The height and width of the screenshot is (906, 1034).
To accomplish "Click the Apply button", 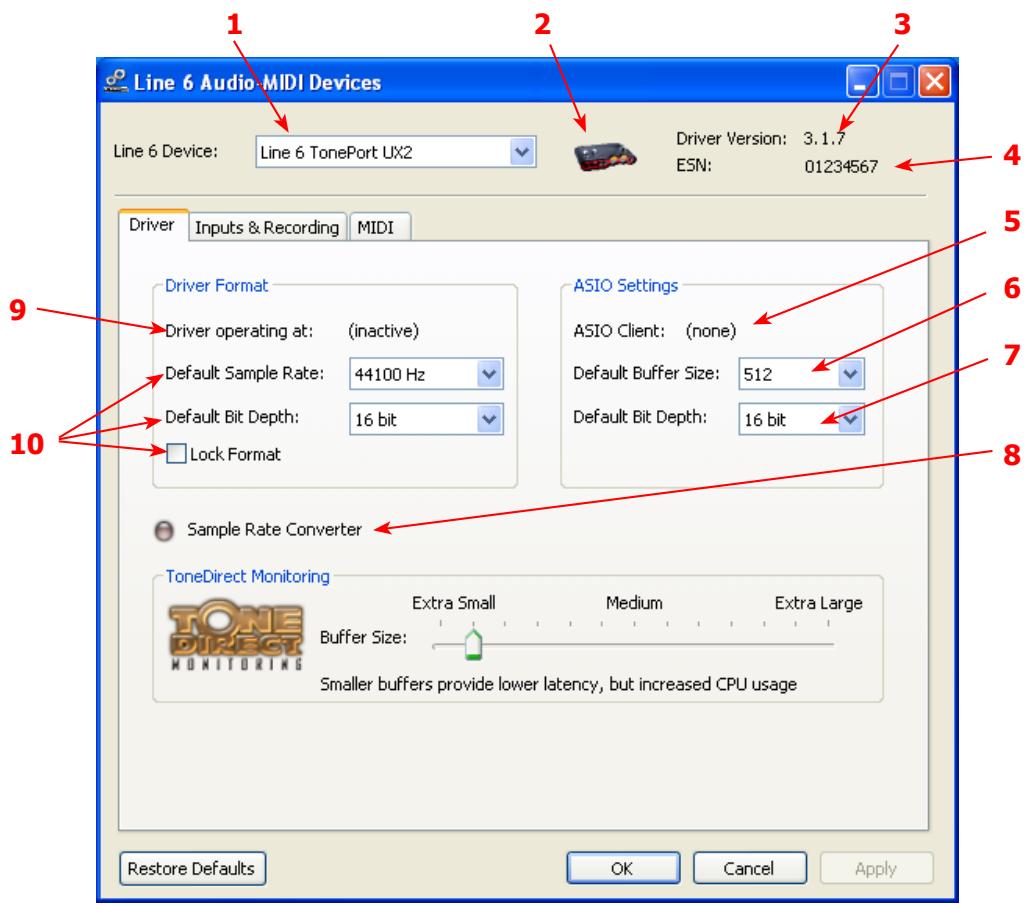I will [x=876, y=868].
